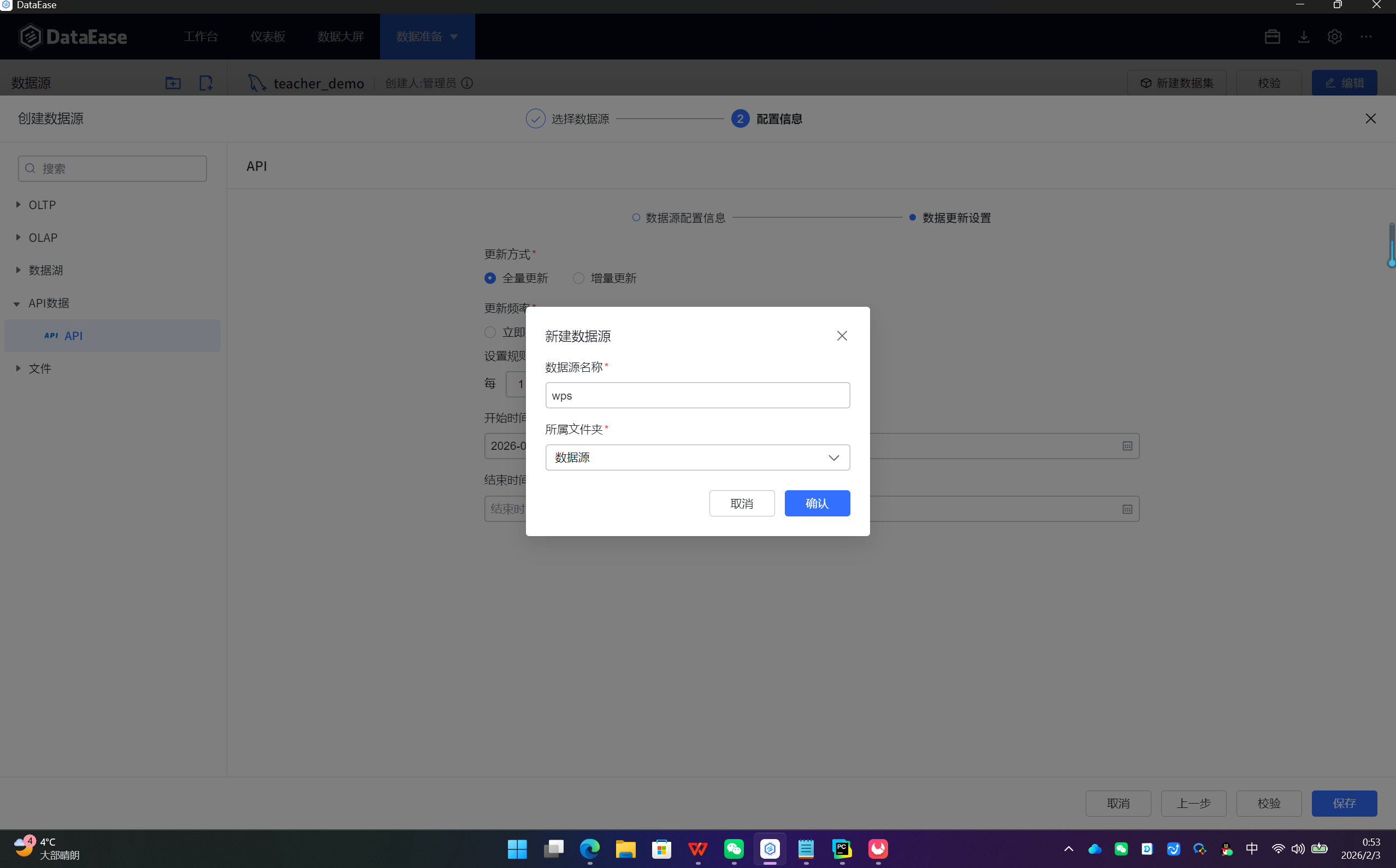This screenshot has height=868, width=1396.
Task: Select the 增量更新 radio option
Action: (x=578, y=278)
